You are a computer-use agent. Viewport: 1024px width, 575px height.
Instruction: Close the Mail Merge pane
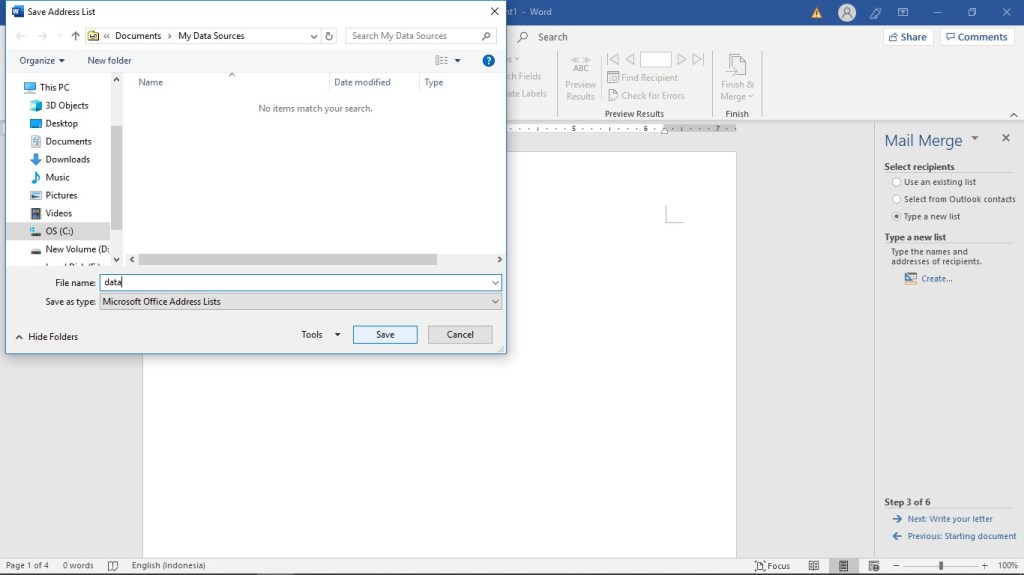pos(1005,139)
